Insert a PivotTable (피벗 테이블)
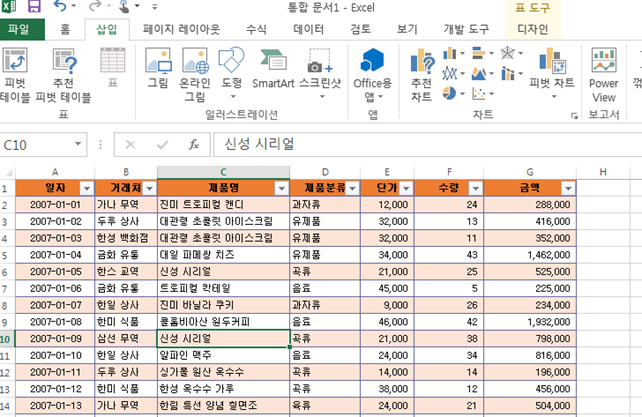Screen dimensions: 642x417 pos(15,75)
